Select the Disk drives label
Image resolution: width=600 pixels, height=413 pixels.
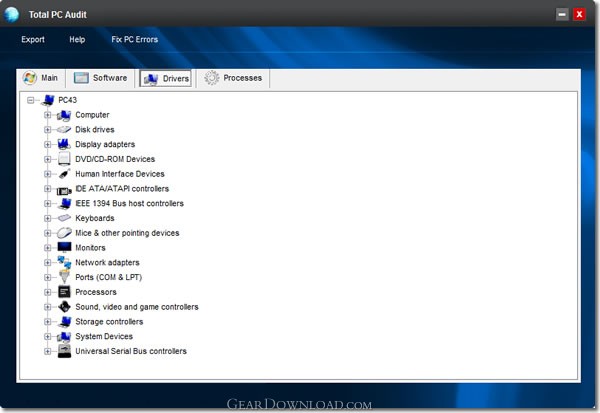(x=95, y=130)
